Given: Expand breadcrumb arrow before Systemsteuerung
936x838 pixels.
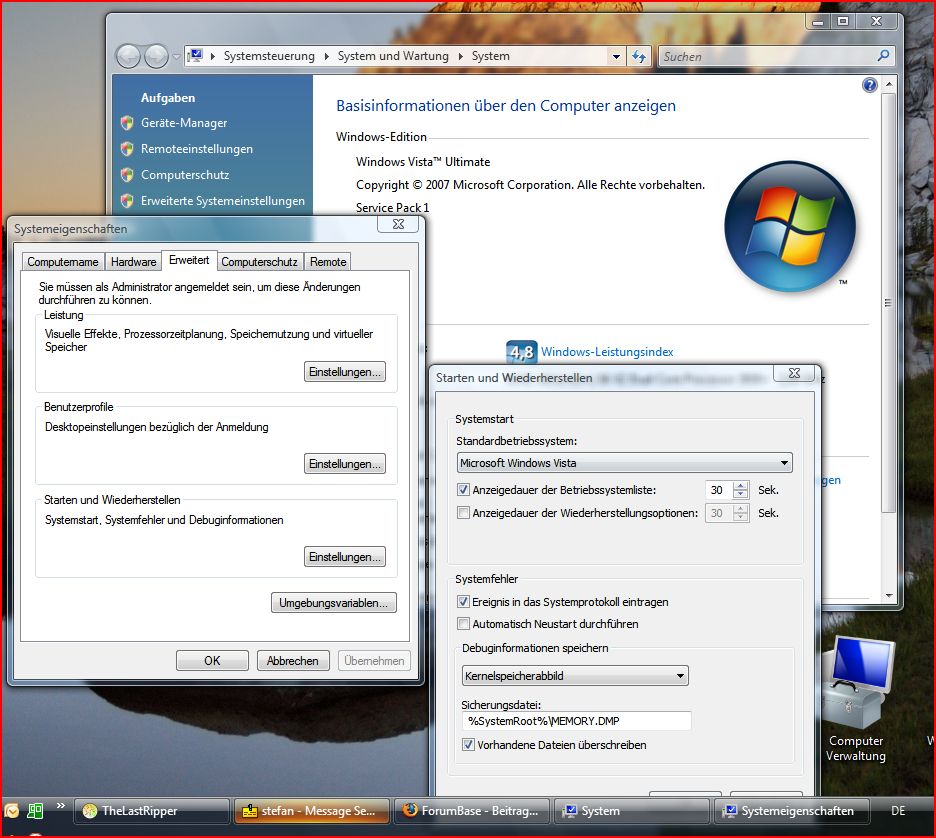Looking at the screenshot, I should 213,56.
